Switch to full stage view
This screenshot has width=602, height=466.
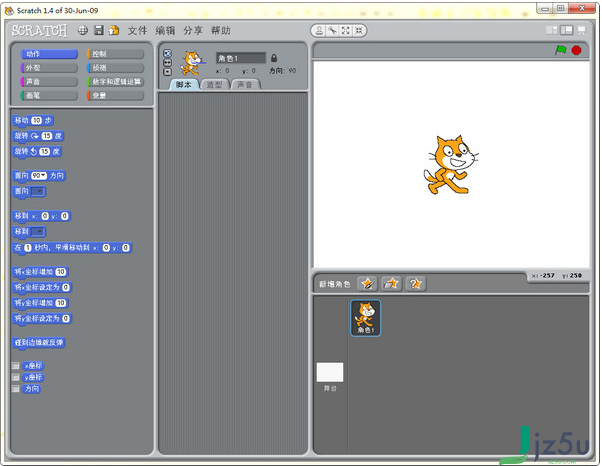tap(567, 30)
